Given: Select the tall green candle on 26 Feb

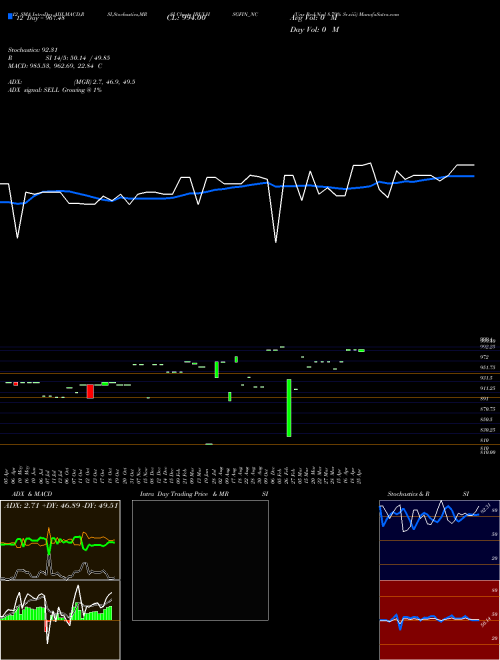Looking at the screenshot, I should click(289, 408).
